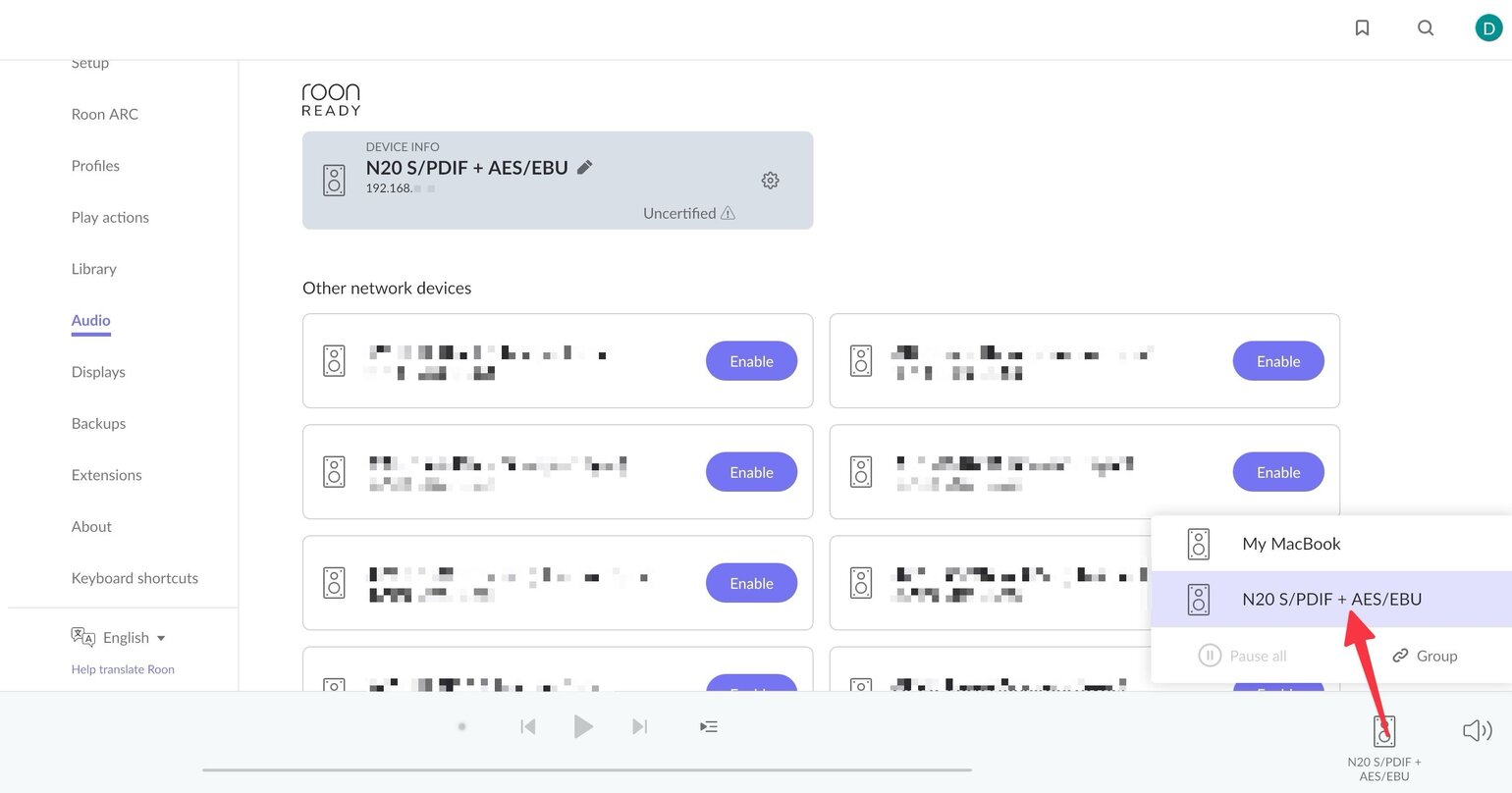Open the Profiles settings section
Screen dimensions: 1512x793
tap(95, 166)
